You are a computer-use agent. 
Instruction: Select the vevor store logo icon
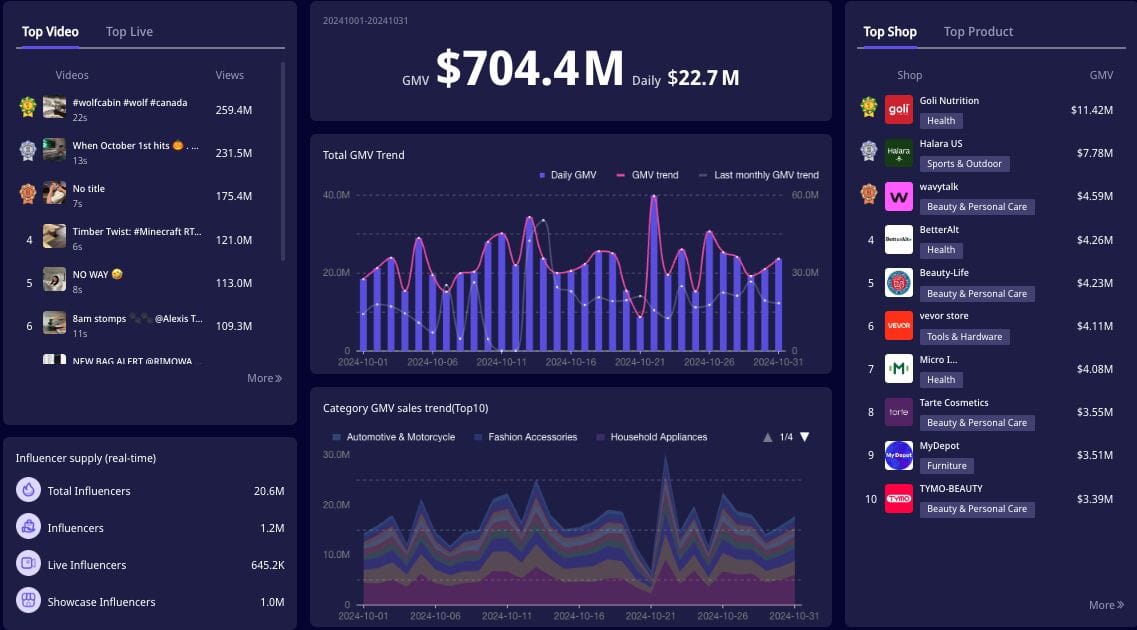(x=899, y=325)
